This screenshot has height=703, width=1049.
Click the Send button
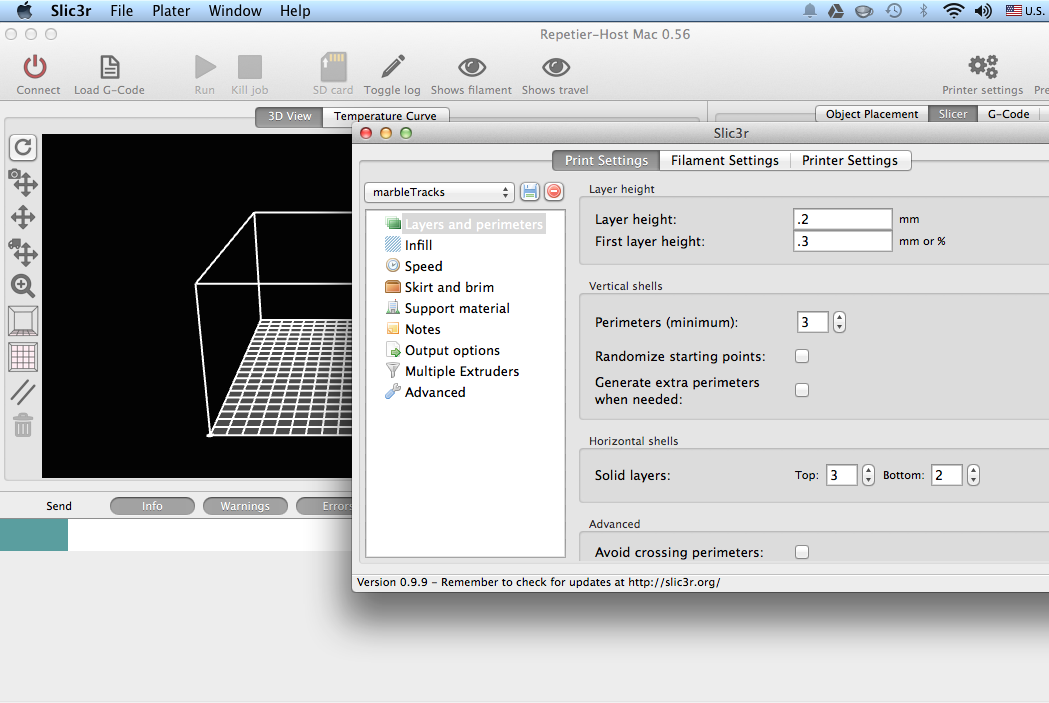coord(59,506)
